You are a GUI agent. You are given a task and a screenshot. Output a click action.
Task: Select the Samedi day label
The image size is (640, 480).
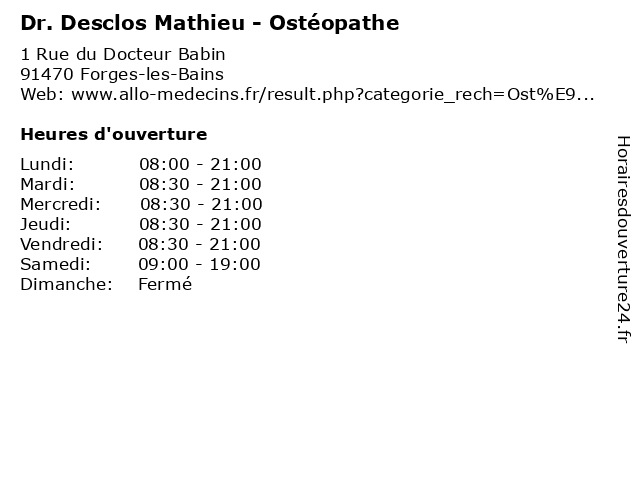(x=56, y=264)
